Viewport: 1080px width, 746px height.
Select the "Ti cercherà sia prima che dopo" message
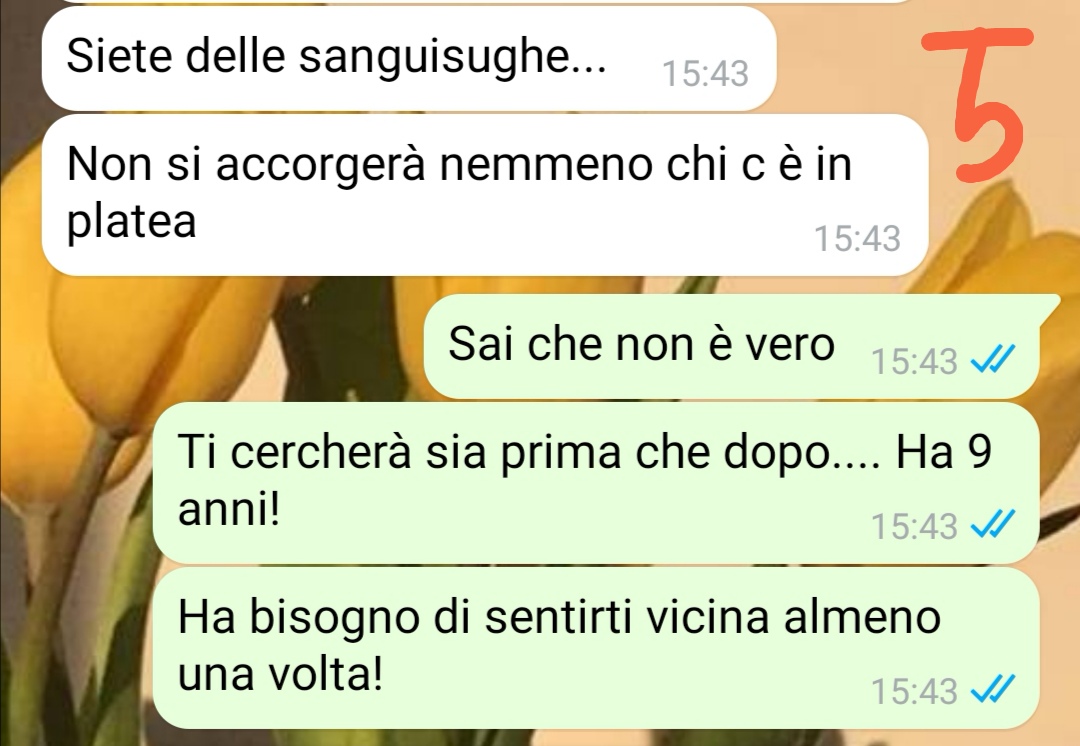point(596,484)
